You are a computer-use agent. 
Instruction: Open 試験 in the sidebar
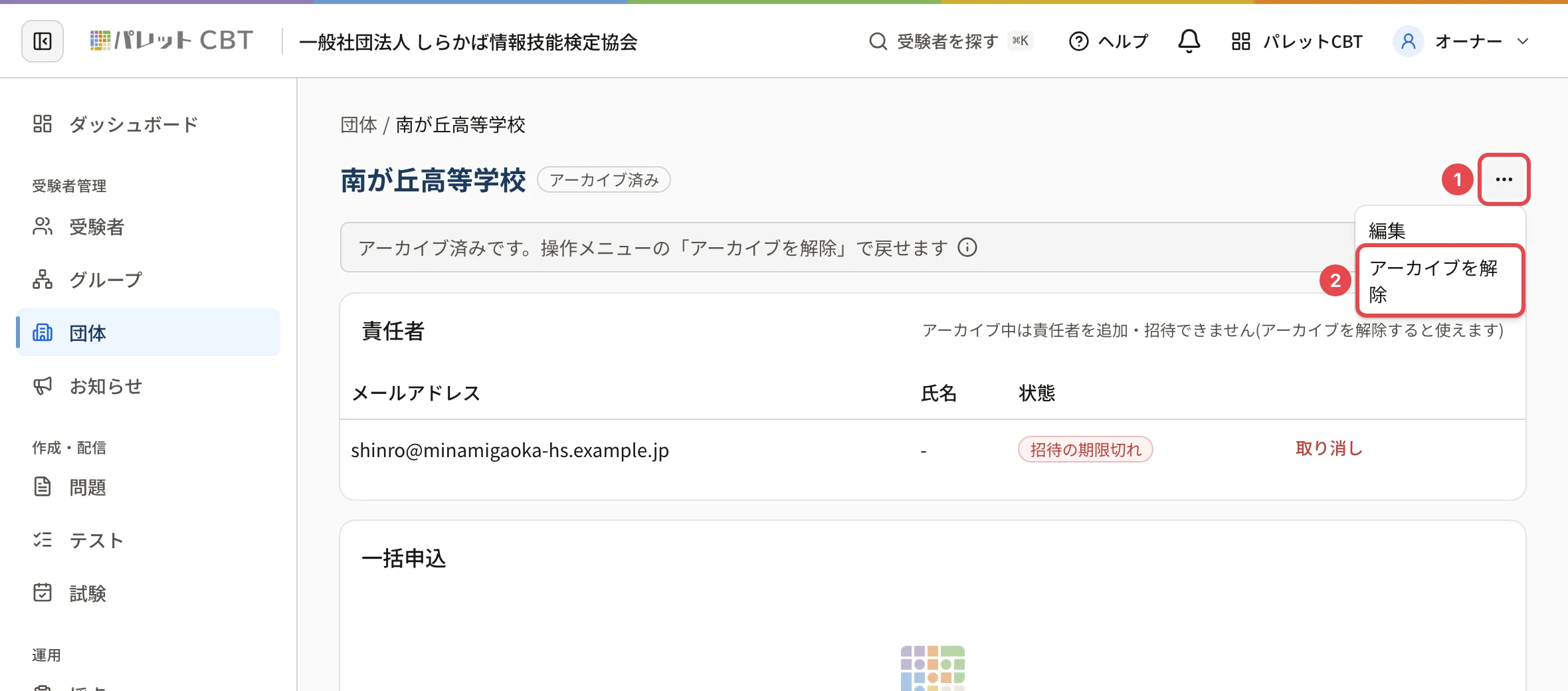click(x=148, y=593)
